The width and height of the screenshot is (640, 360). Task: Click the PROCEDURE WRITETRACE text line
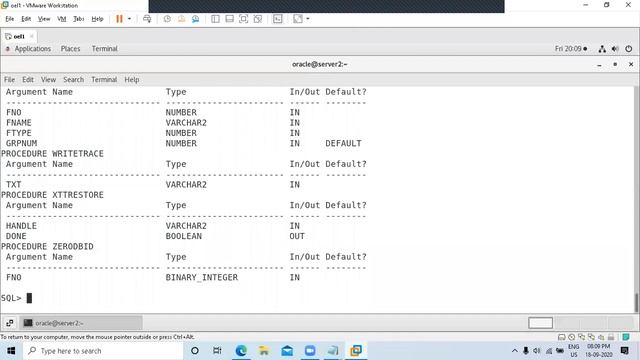tap(52, 153)
